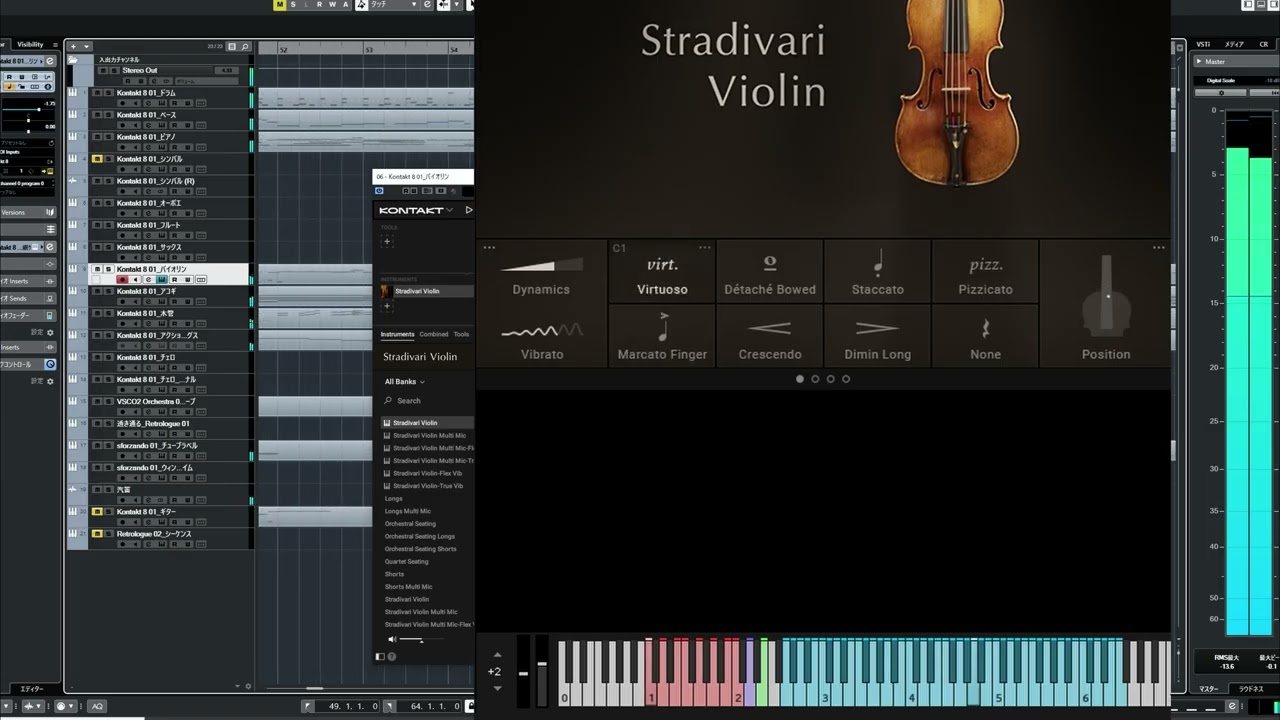Expand the Master section in right panel
Viewport: 1280px width, 720px height.
click(1200, 61)
